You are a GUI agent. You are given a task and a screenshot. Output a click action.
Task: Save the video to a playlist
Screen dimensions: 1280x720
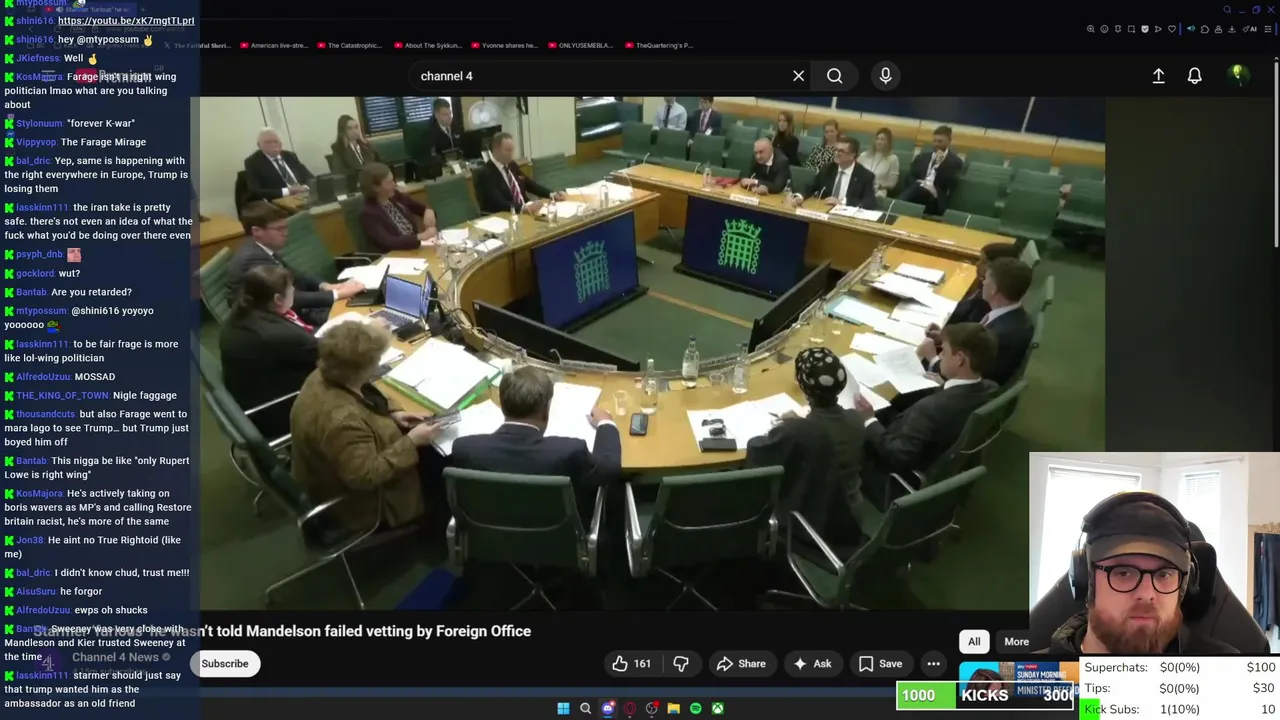coord(880,664)
